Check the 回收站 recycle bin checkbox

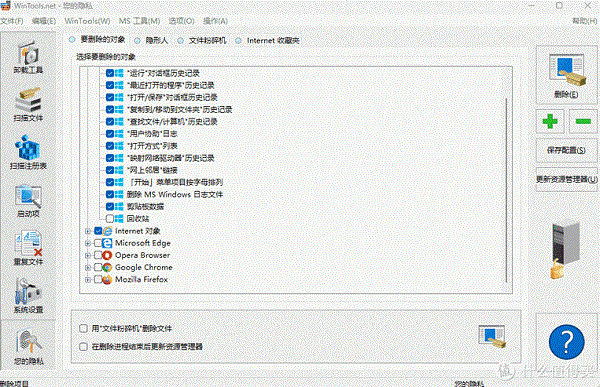click(110, 219)
